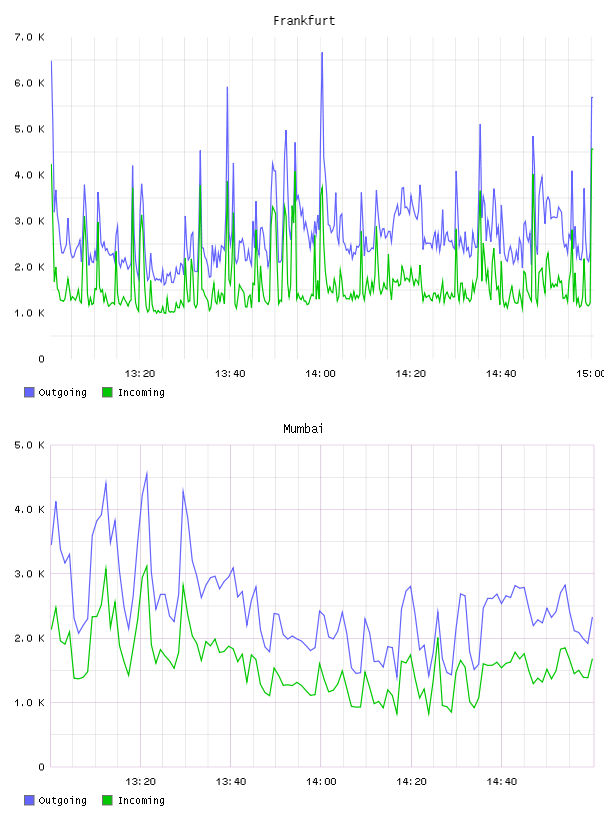Click 14:20 time label on Mumbai chart

411,782
